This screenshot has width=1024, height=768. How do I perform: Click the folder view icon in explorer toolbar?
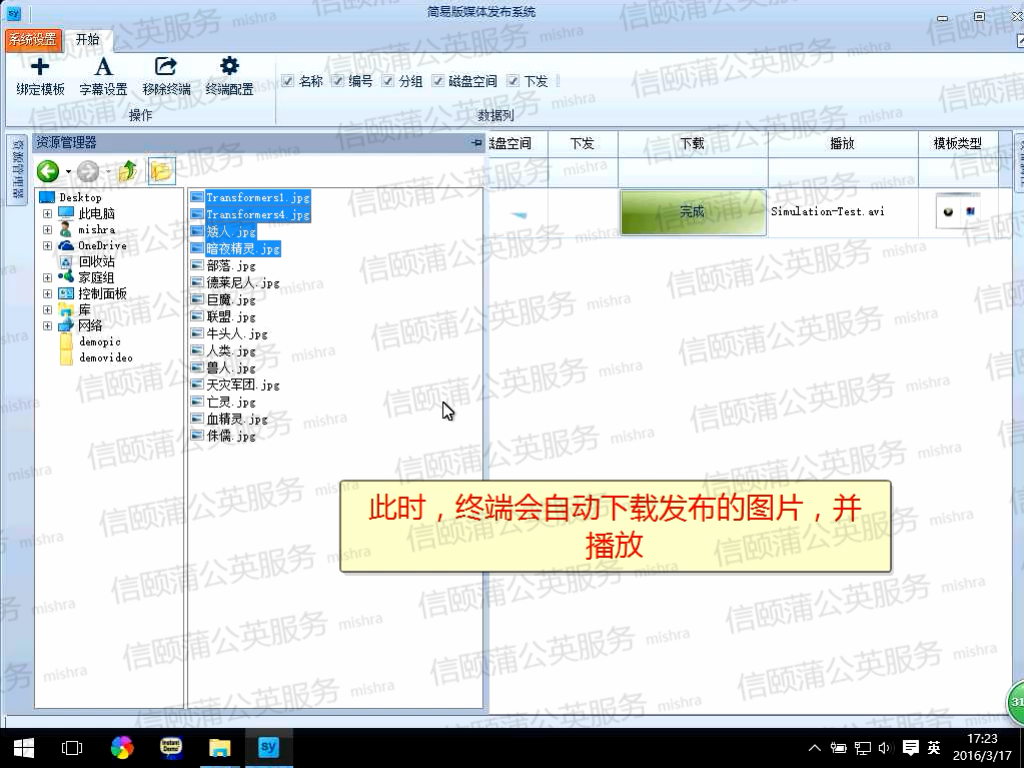[160, 171]
